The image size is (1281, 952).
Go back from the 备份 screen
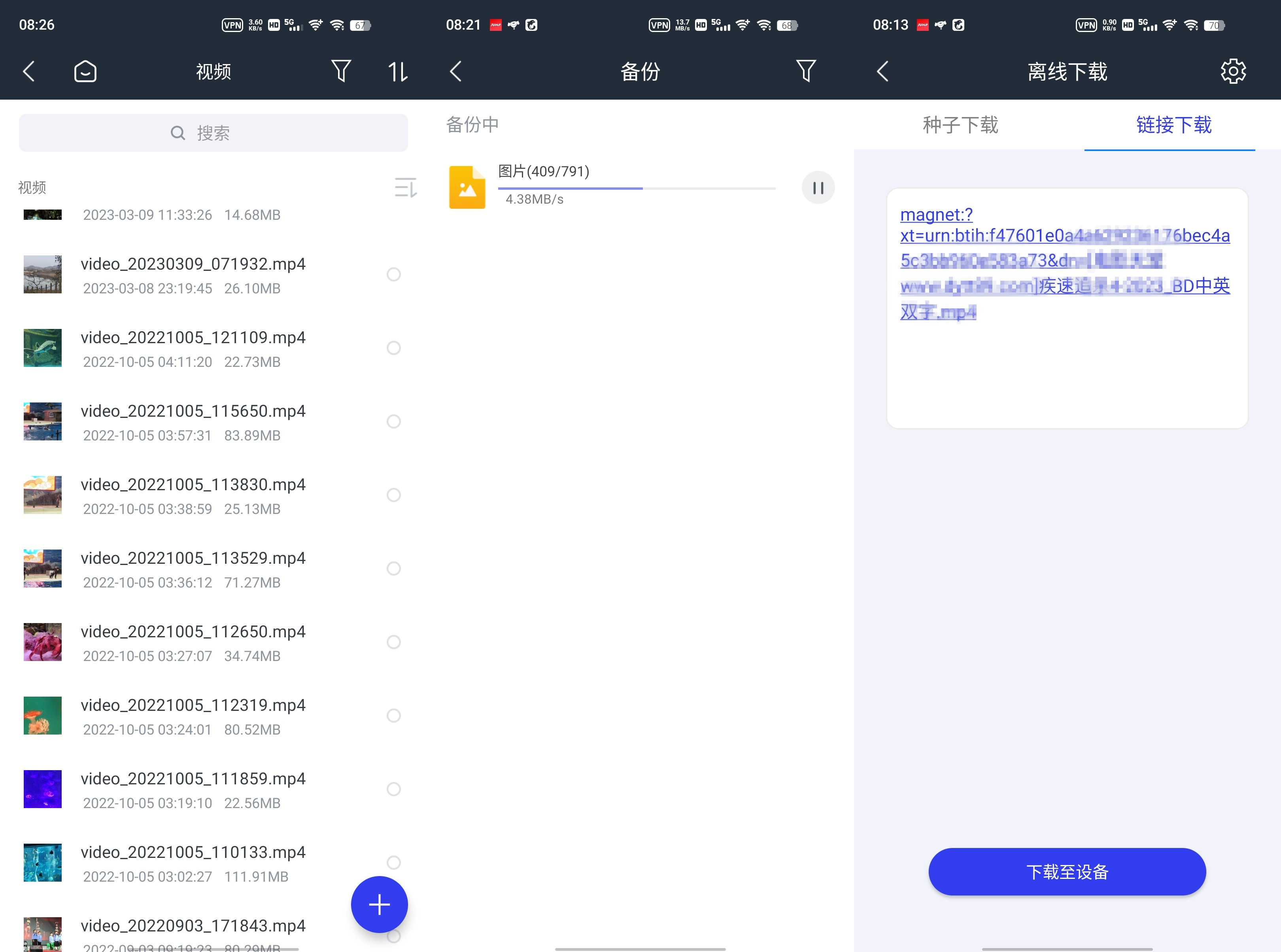[455, 71]
